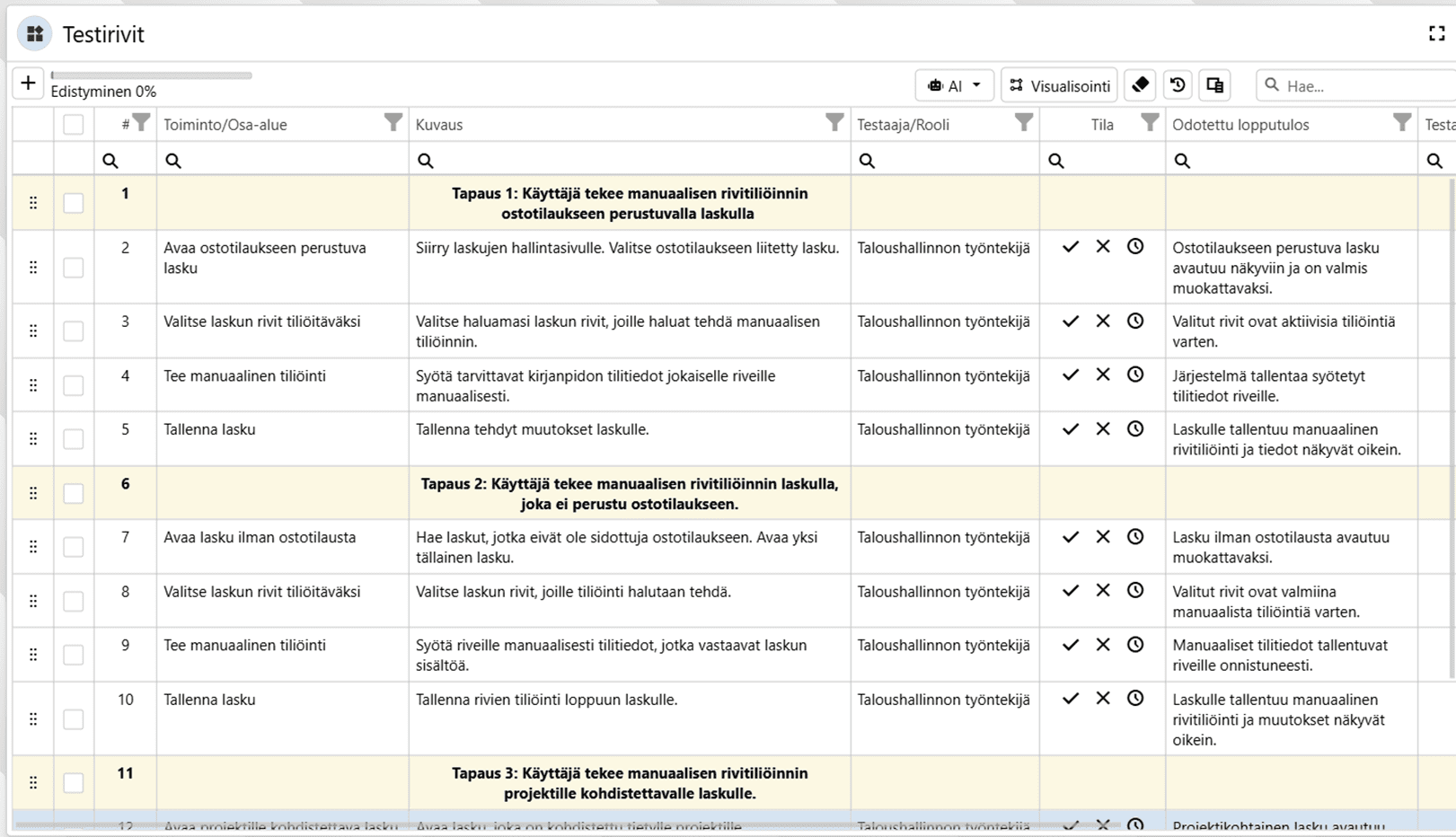Mark row 2 as passed with checkmark

point(1070,247)
